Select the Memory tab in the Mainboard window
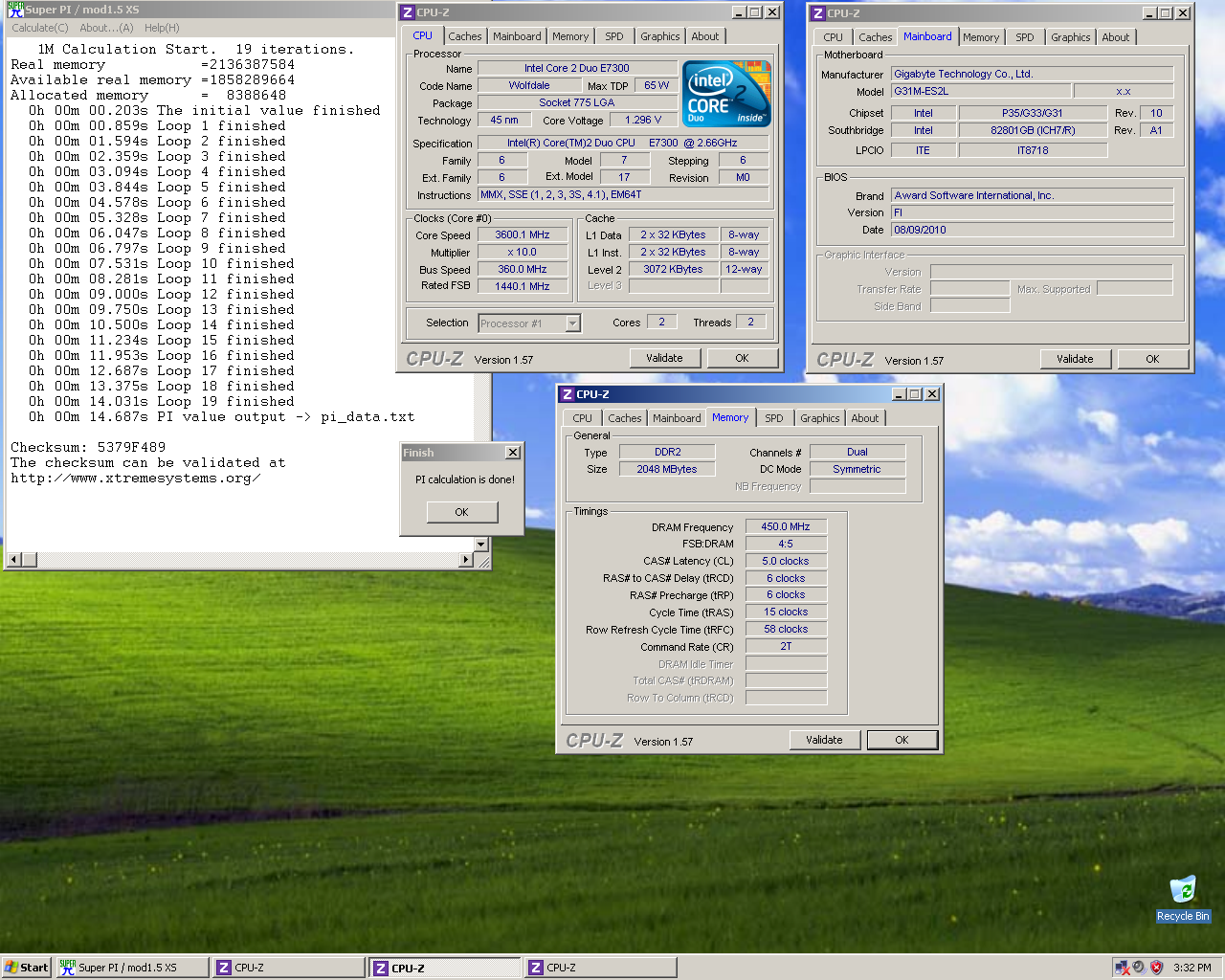The width and height of the screenshot is (1225, 980). [981, 37]
